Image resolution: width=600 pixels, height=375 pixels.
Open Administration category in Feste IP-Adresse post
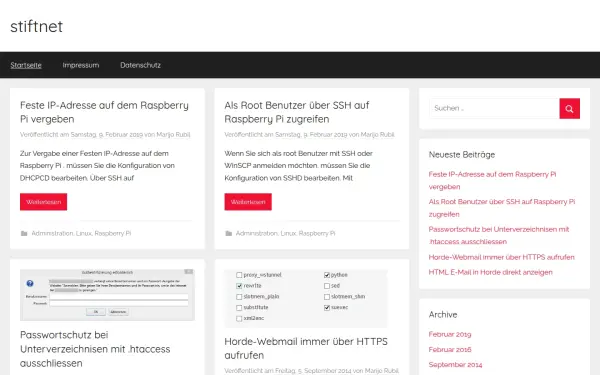point(52,233)
